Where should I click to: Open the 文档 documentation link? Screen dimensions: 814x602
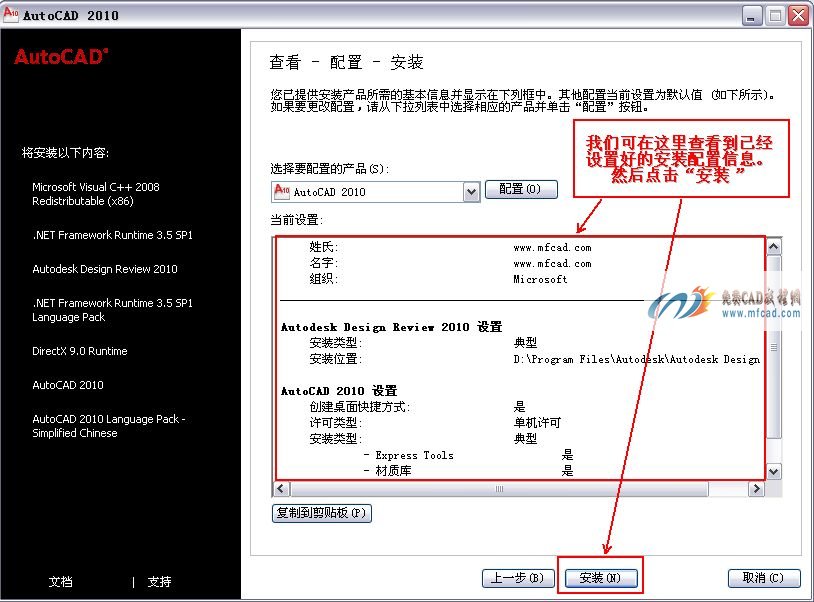click(x=60, y=582)
